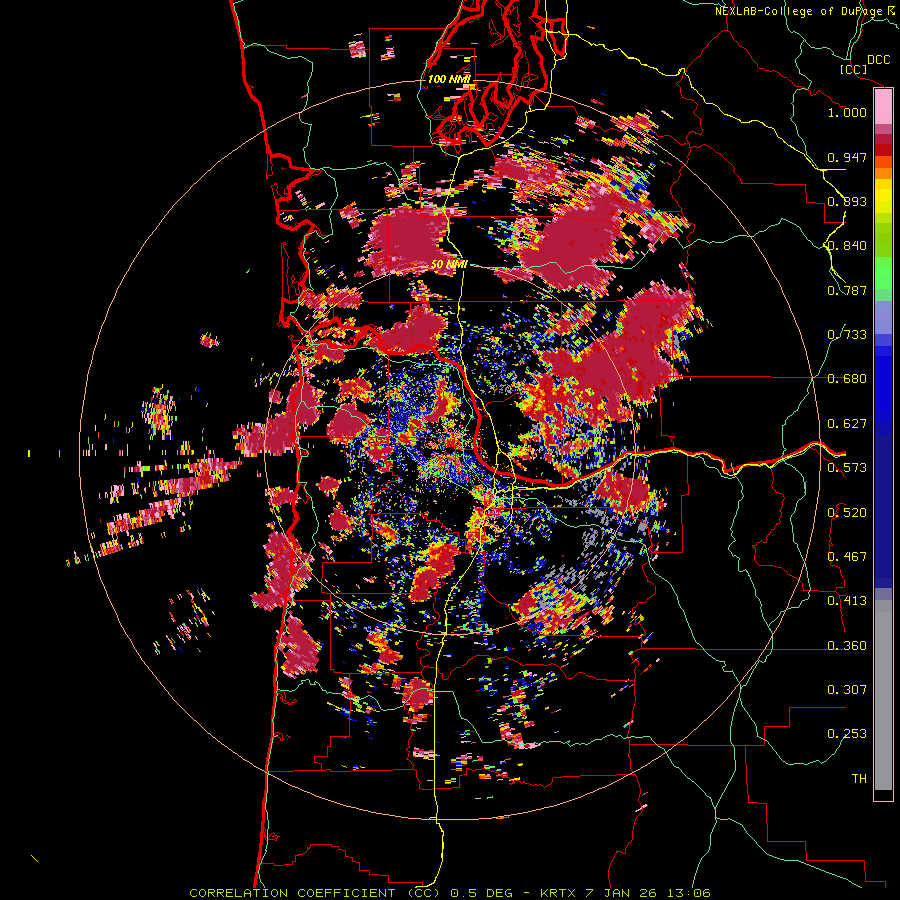Click the 0.680 scale label
Viewport: 900px width, 900px height.
click(x=847, y=379)
